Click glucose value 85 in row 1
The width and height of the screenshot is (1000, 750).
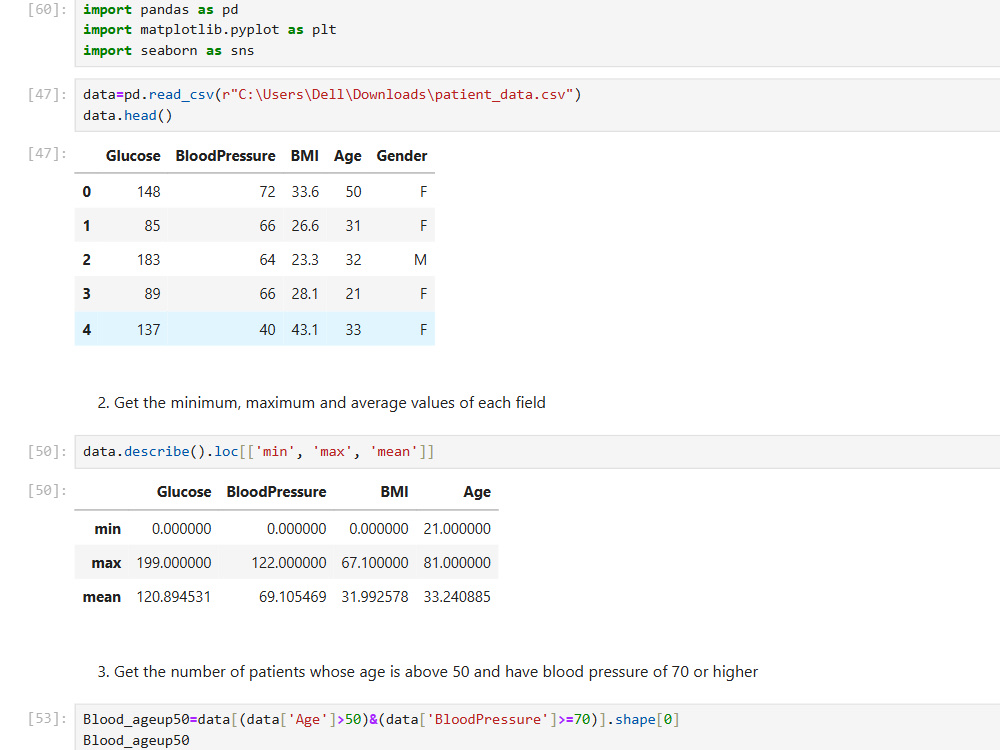[x=152, y=226]
